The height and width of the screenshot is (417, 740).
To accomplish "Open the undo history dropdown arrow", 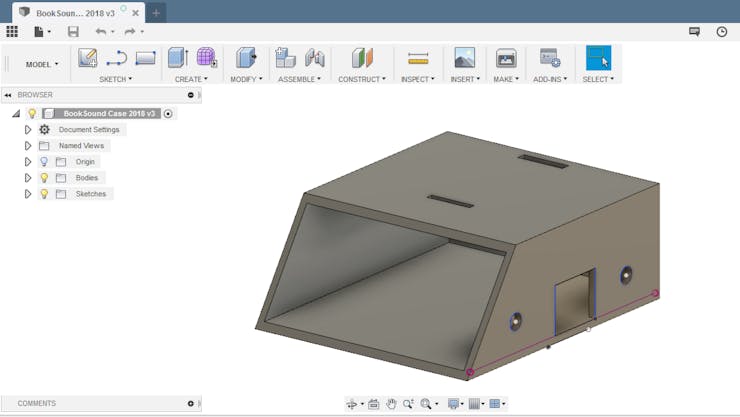I will (113, 32).
